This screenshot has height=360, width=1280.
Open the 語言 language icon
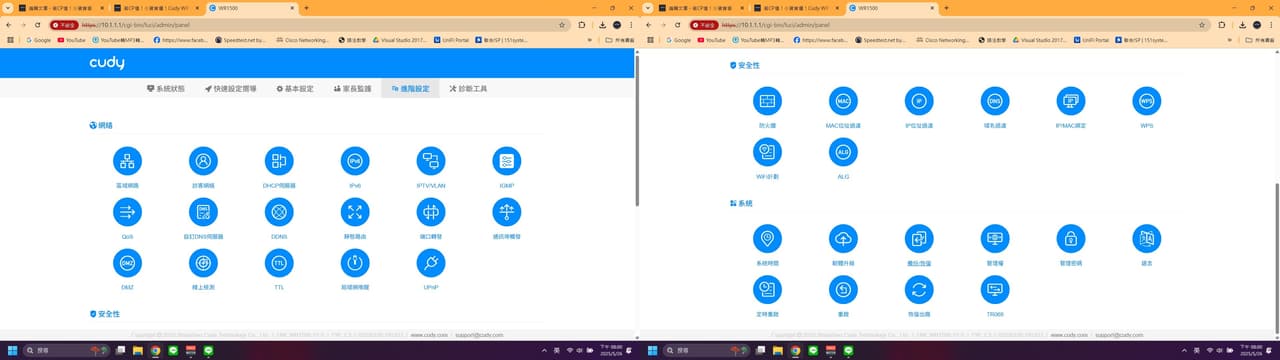point(1147,238)
